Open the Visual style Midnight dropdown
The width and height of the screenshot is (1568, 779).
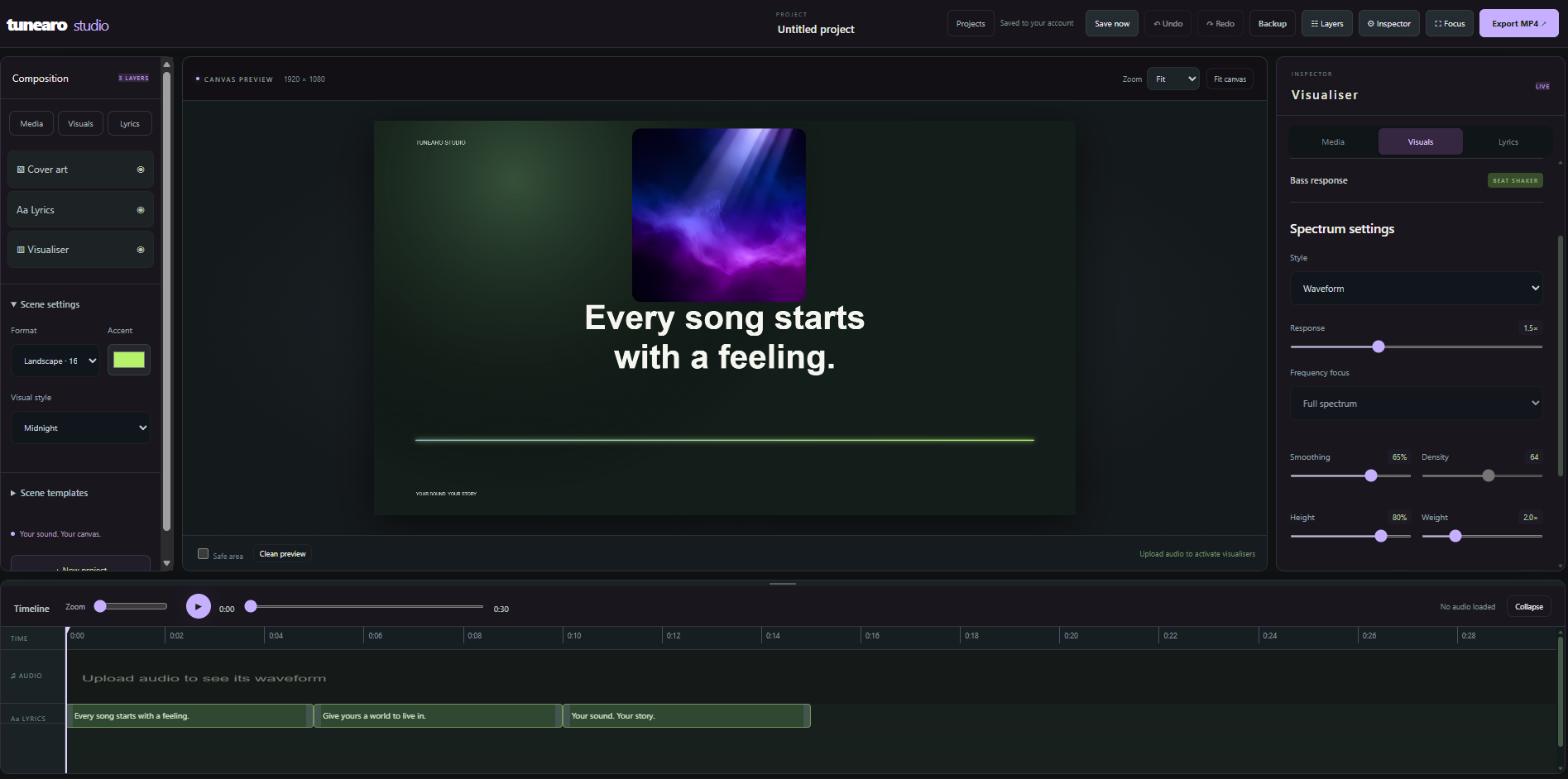coord(80,428)
